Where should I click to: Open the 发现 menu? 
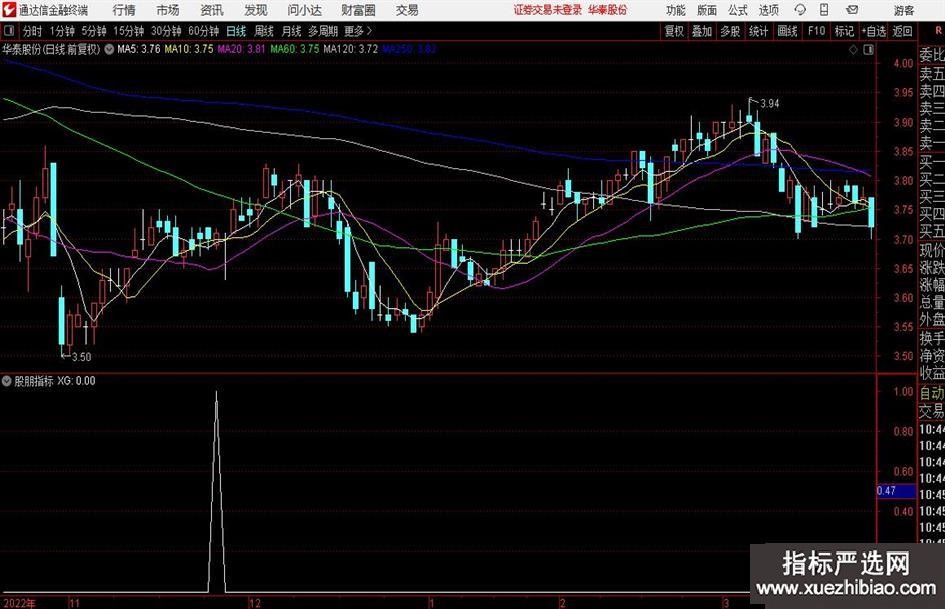256,10
